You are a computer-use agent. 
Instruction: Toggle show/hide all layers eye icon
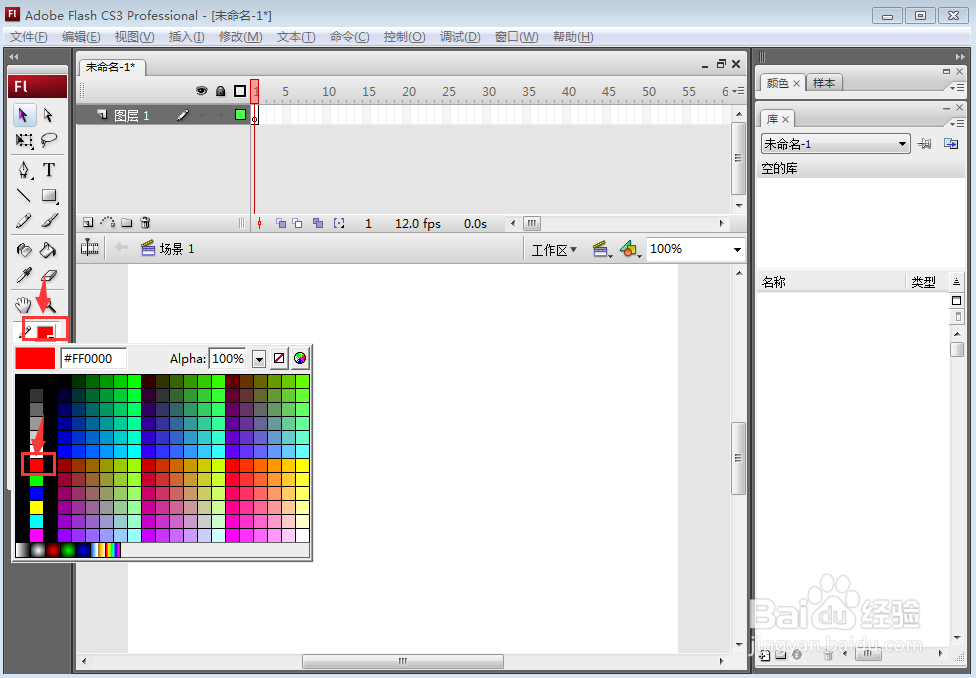[x=201, y=91]
